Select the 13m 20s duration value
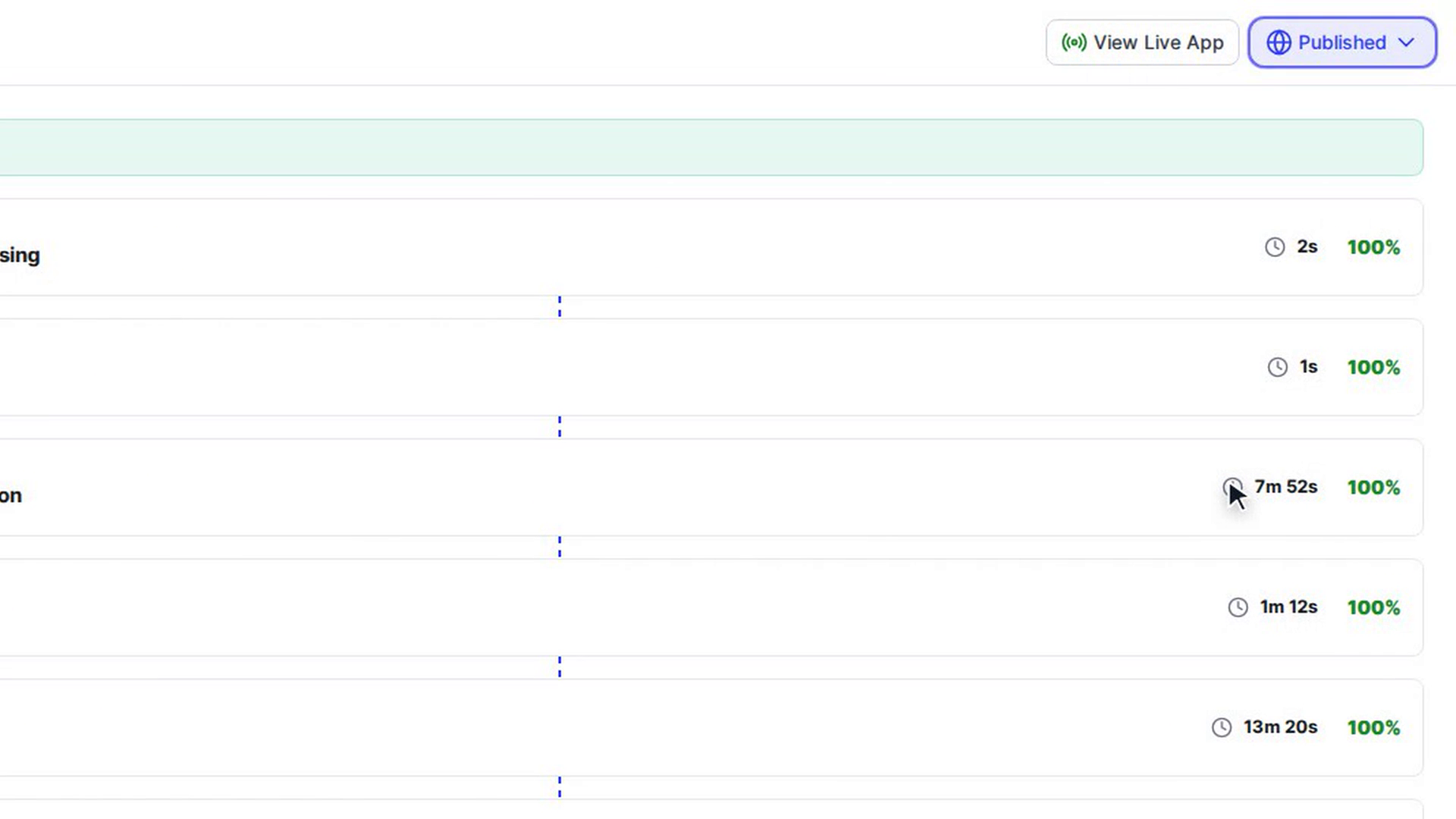Viewport: 1456px width, 819px height. [1281, 727]
